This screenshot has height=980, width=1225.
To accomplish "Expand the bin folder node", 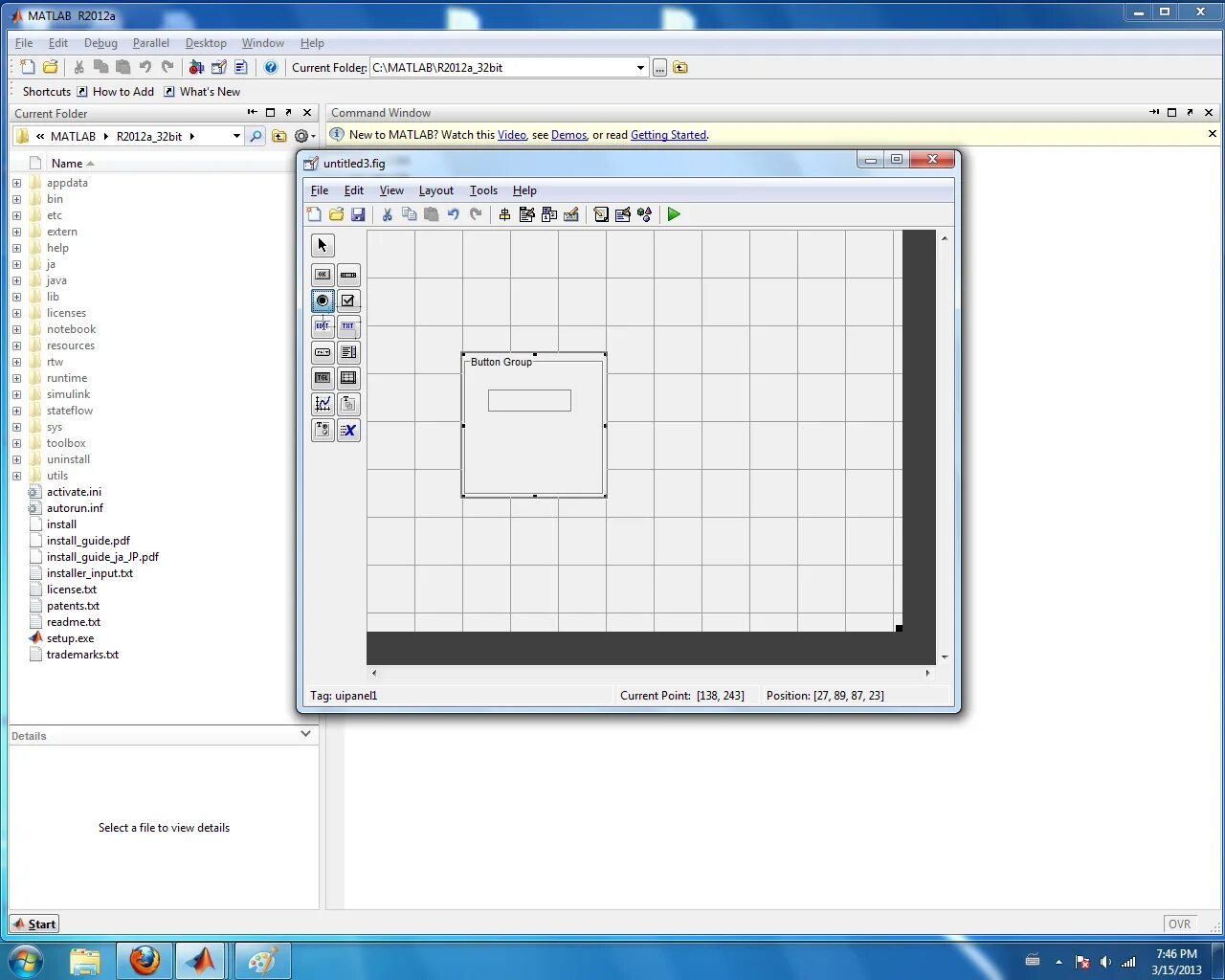I will 16,199.
